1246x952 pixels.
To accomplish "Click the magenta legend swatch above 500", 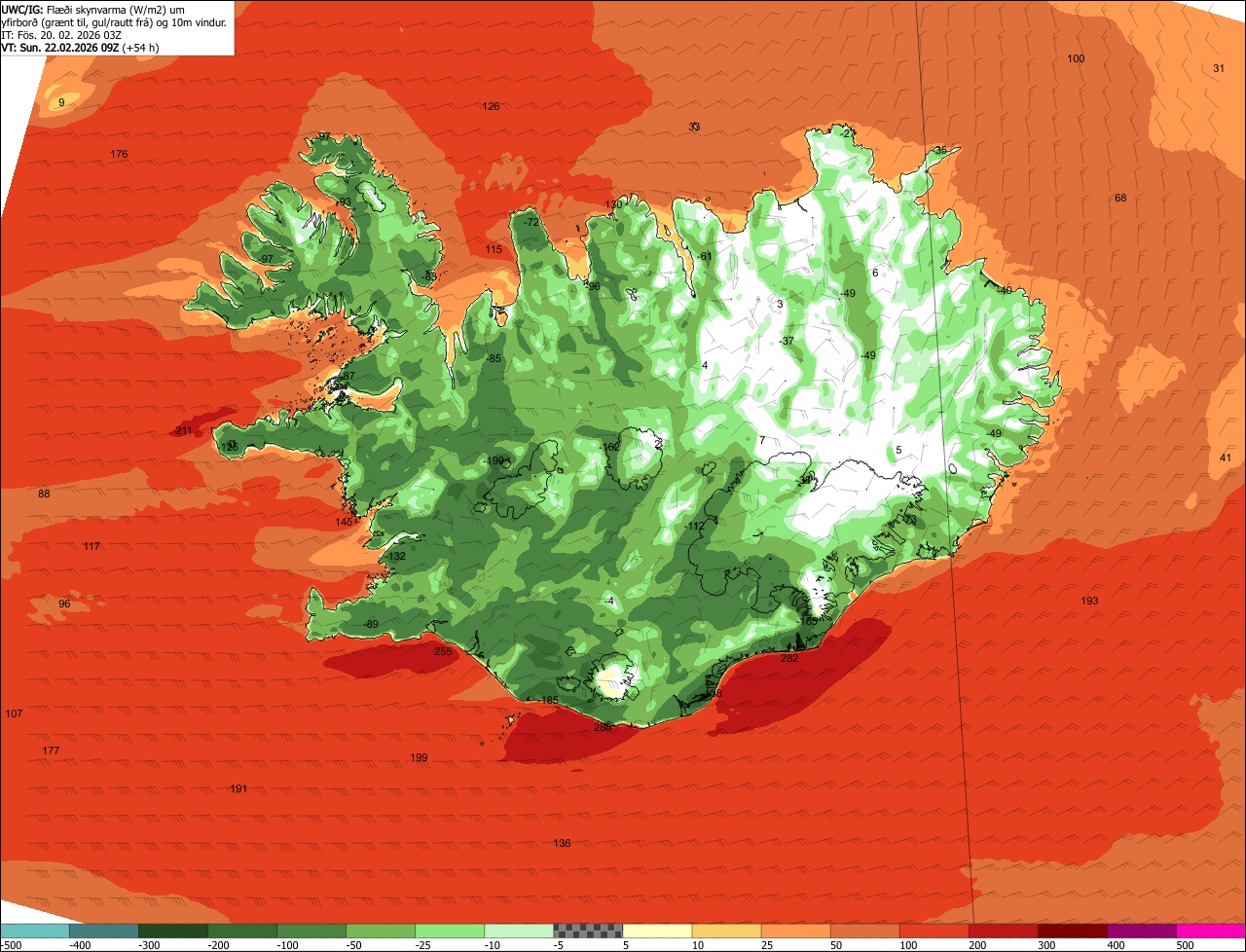I will [1211, 931].
